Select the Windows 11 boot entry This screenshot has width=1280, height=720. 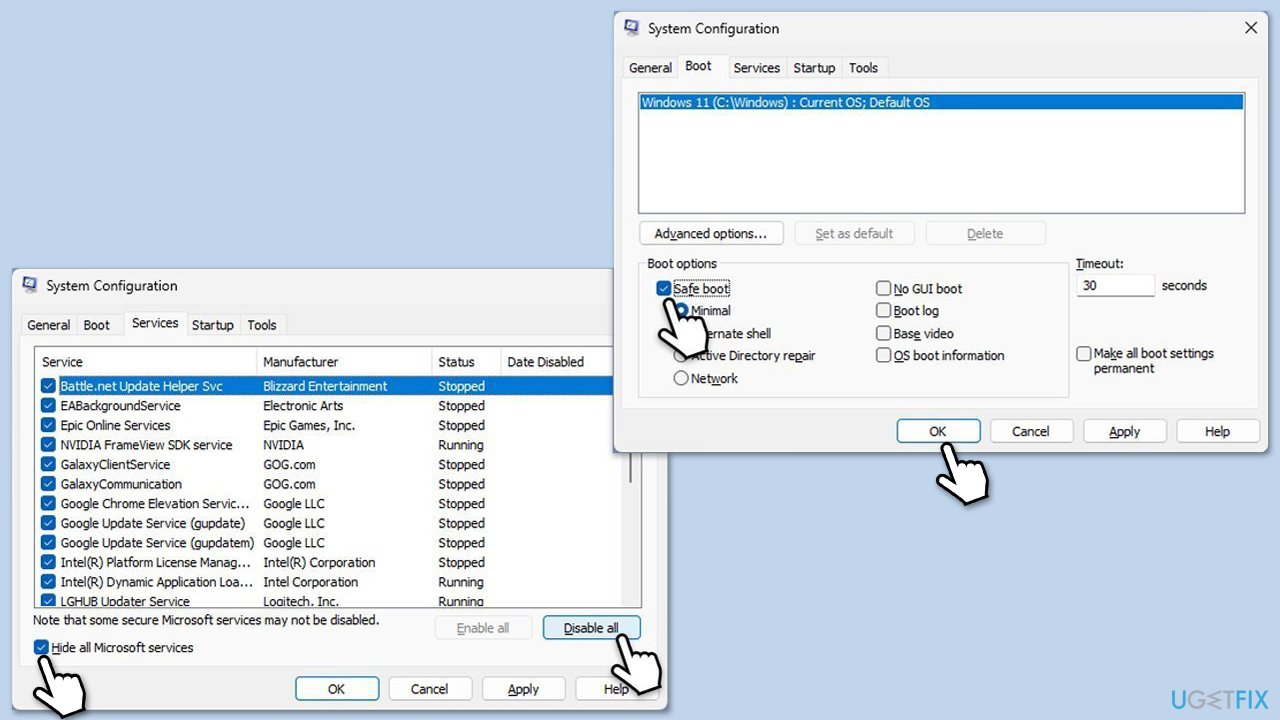pyautogui.click(x=785, y=102)
